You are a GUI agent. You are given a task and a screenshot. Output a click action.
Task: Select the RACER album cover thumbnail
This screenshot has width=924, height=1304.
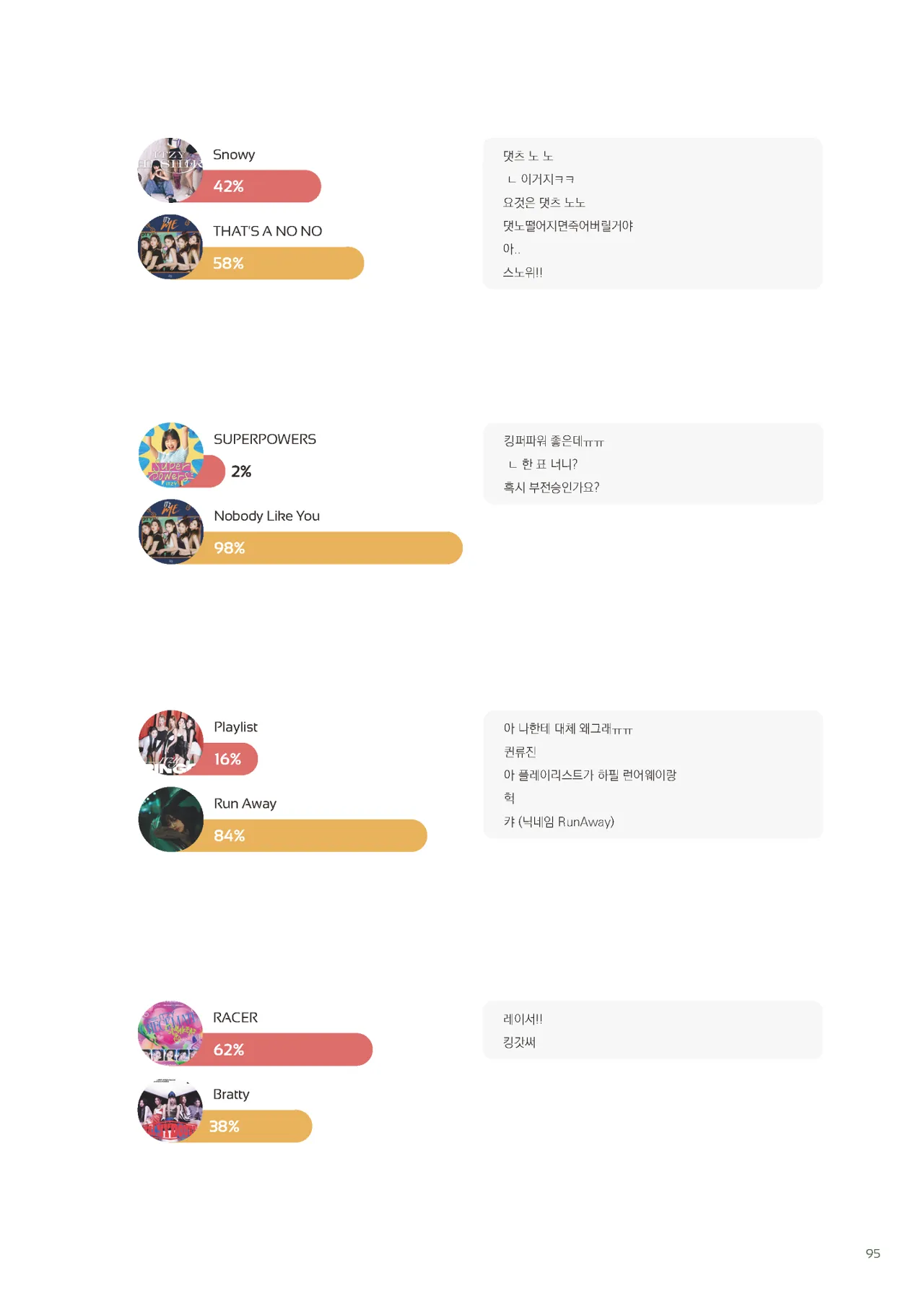click(170, 1033)
